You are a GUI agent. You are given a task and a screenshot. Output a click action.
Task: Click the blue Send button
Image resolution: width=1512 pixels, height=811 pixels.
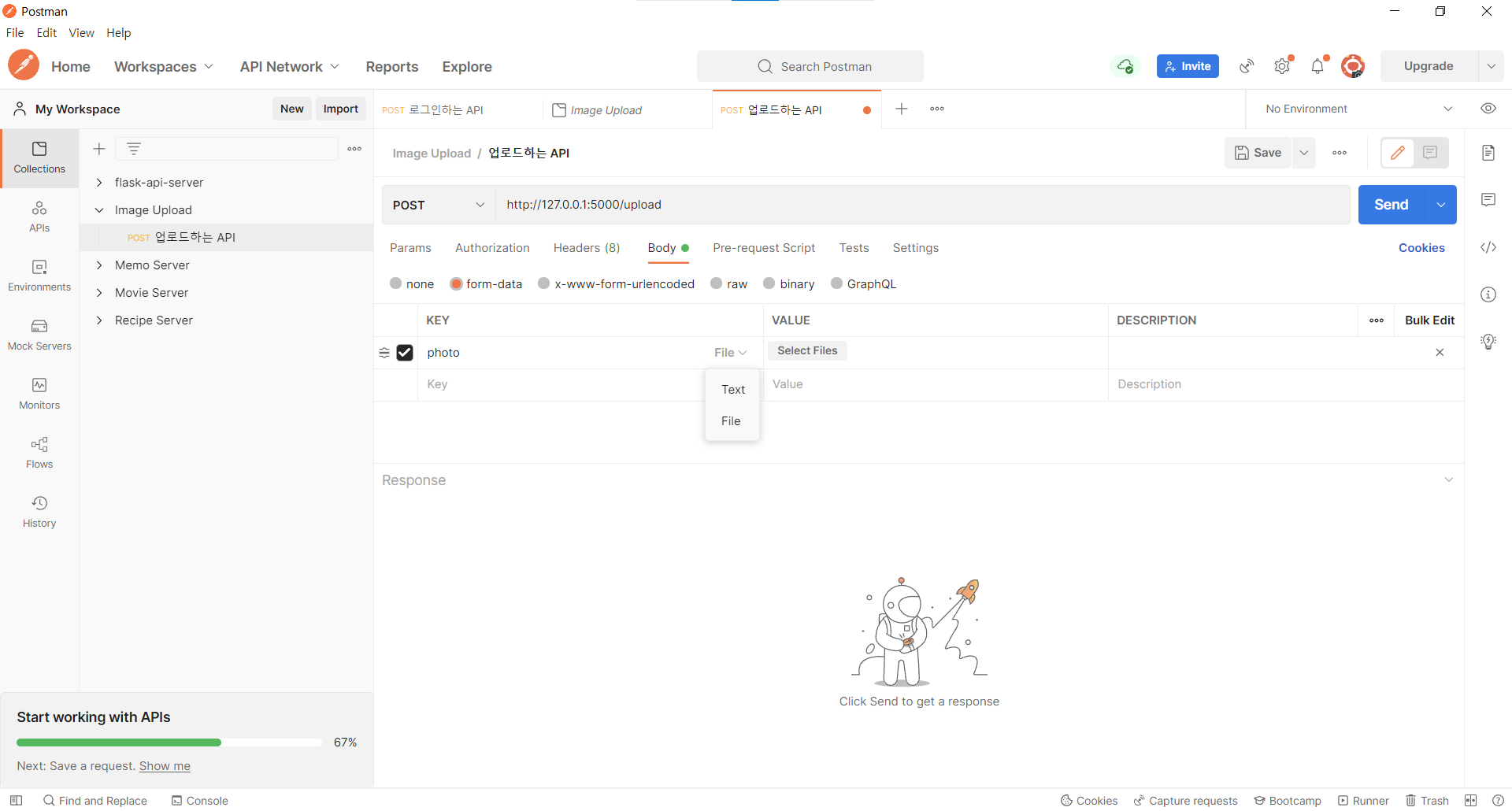[1392, 205]
